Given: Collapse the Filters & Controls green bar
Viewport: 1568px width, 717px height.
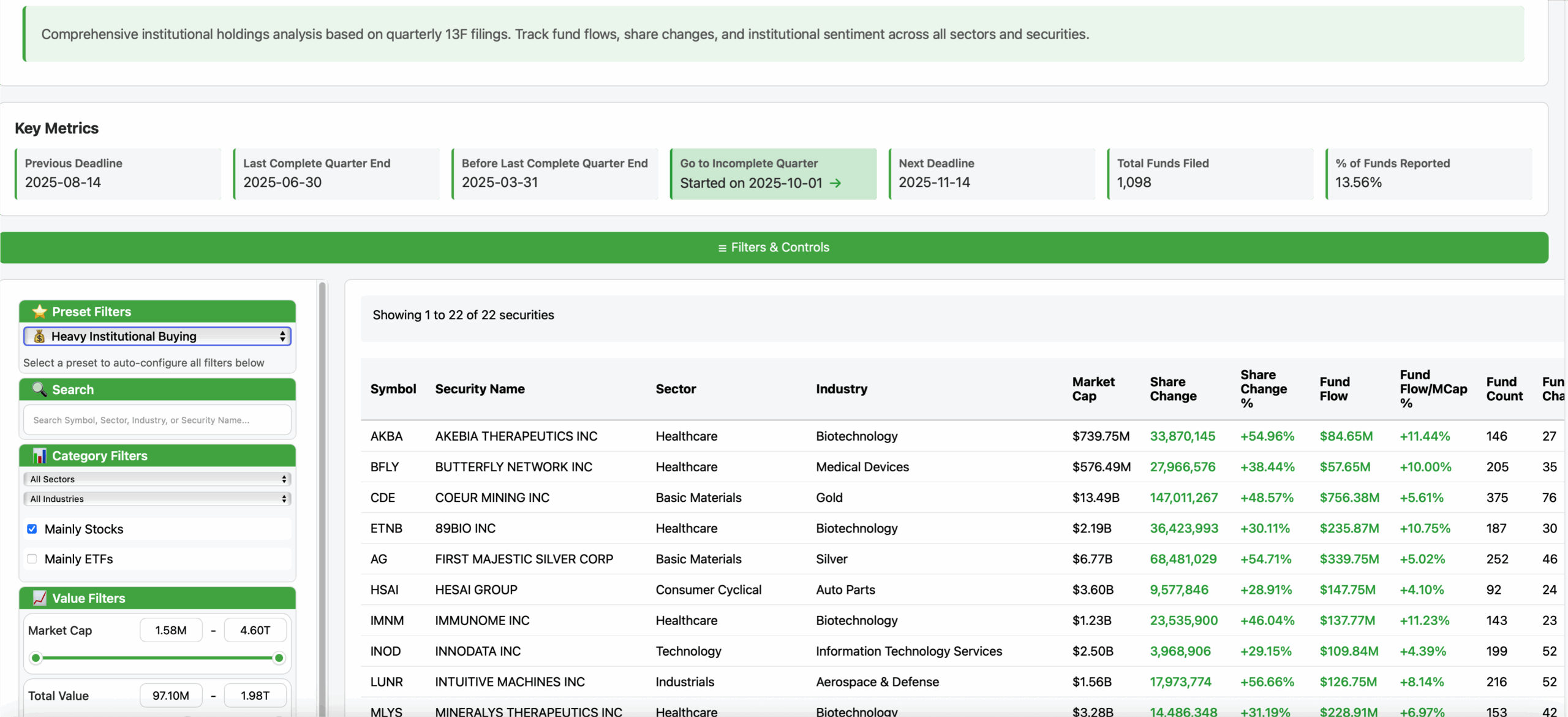Looking at the screenshot, I should [x=774, y=248].
